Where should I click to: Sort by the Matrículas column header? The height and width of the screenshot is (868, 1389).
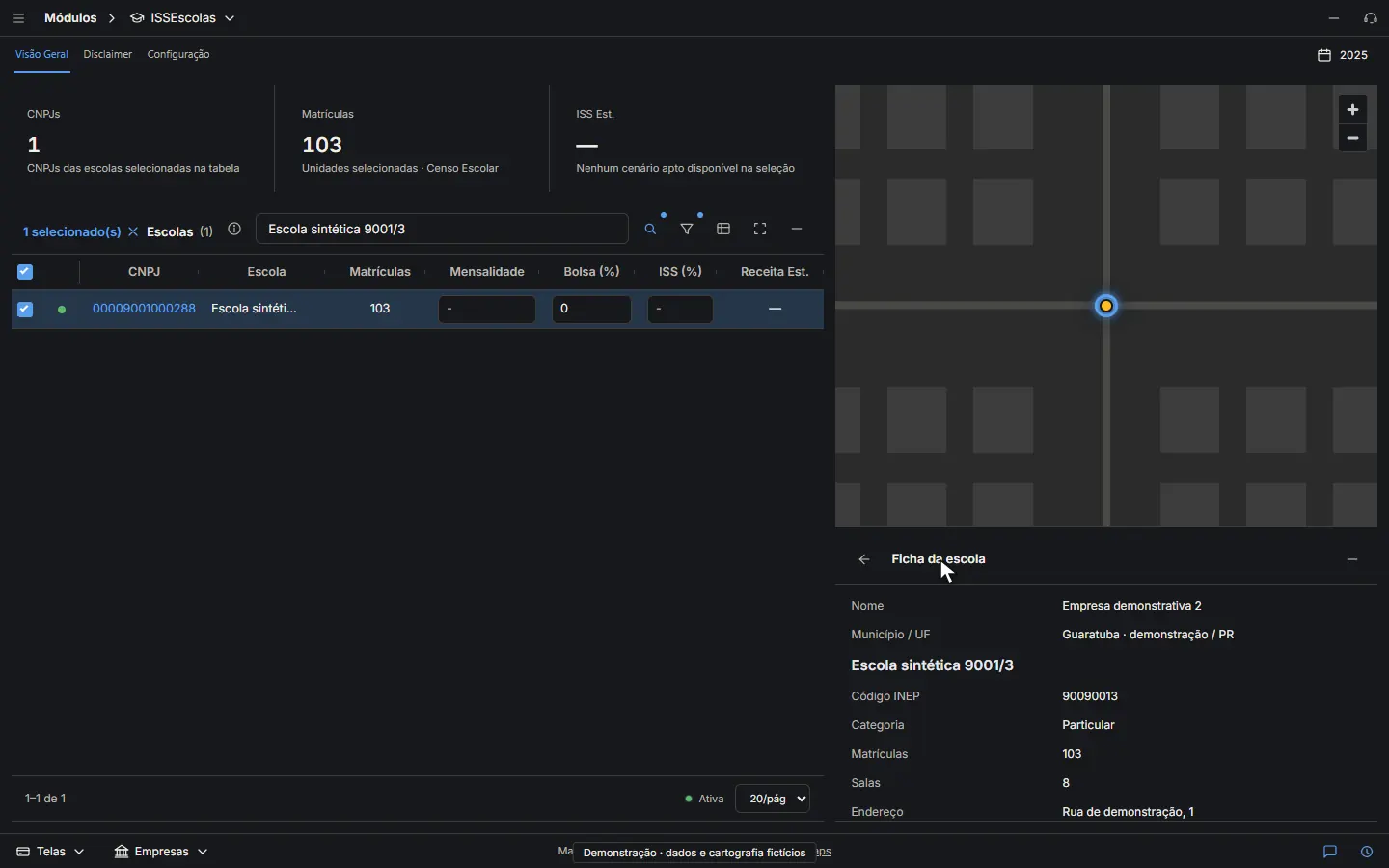coord(380,272)
